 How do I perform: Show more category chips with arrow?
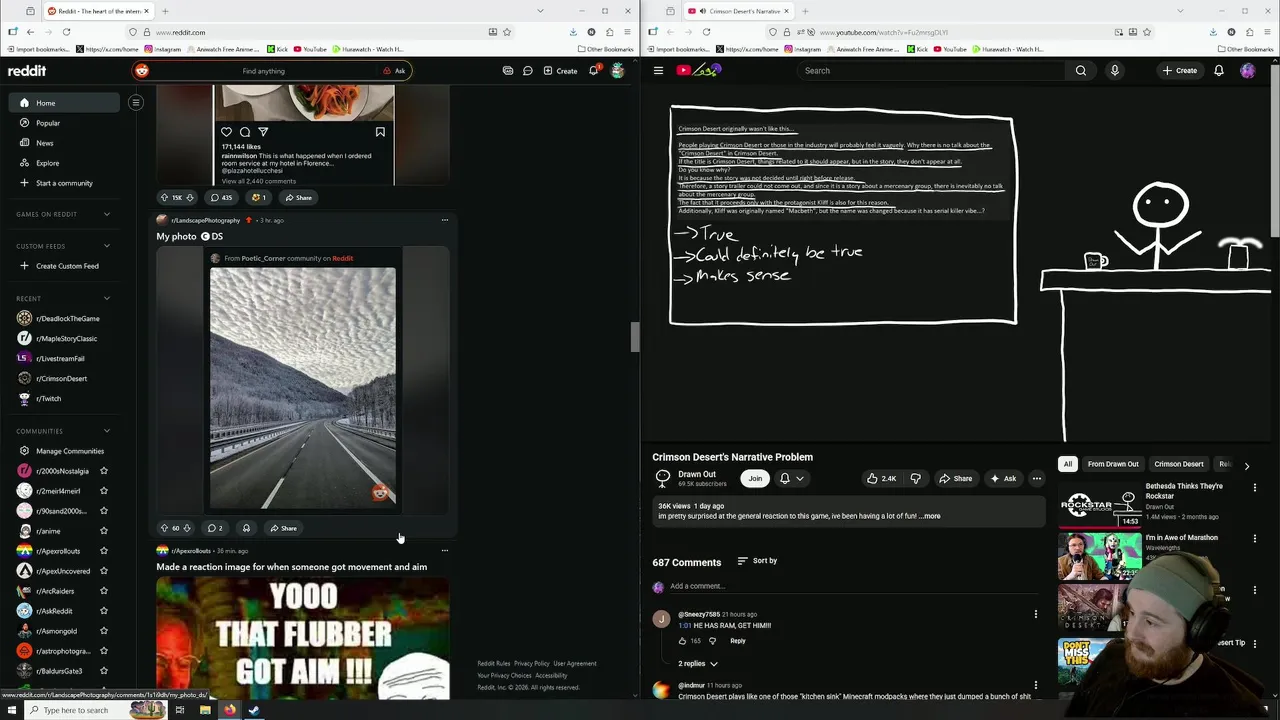(x=1246, y=465)
